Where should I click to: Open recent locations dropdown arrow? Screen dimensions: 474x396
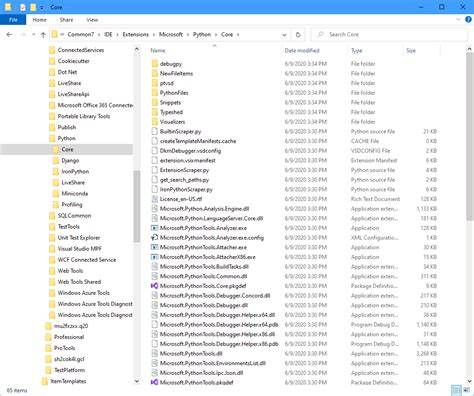(33, 35)
